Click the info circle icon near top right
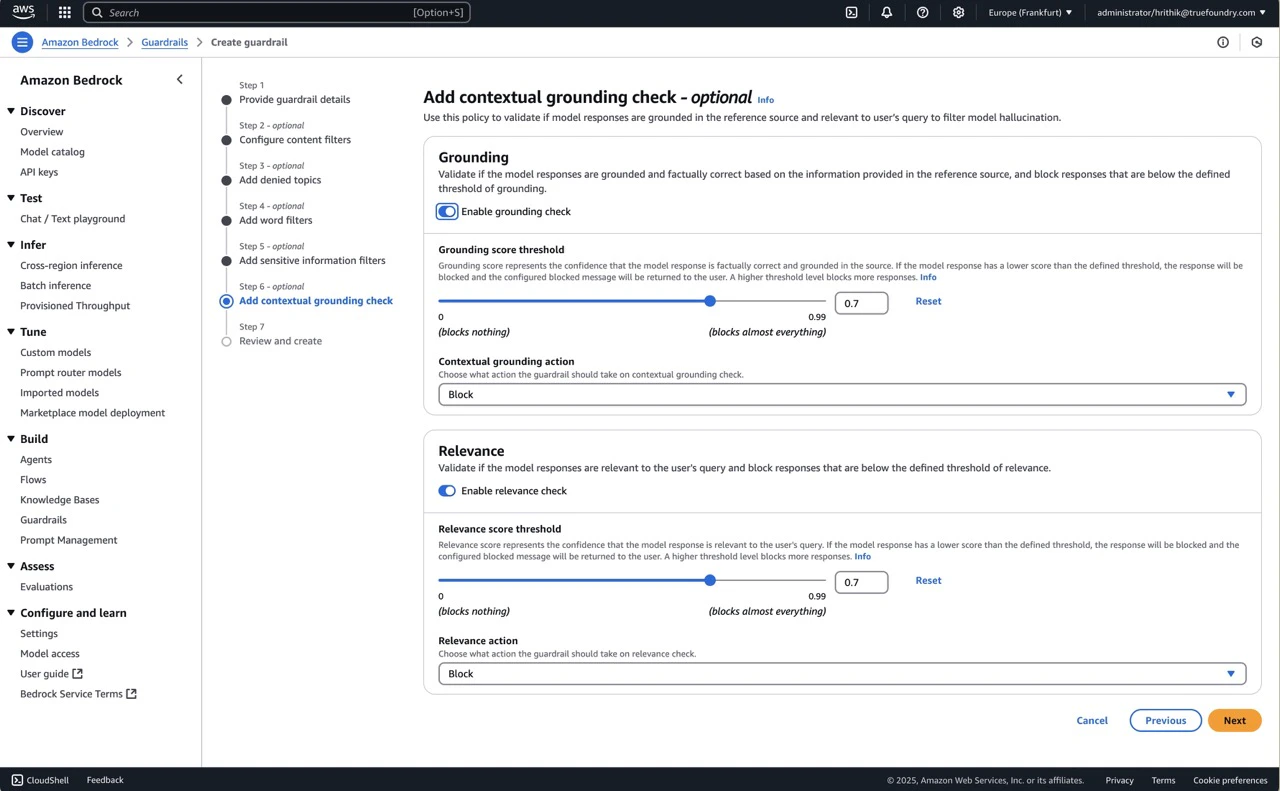Screen dimensions: 1280x791 [x=1223, y=42]
